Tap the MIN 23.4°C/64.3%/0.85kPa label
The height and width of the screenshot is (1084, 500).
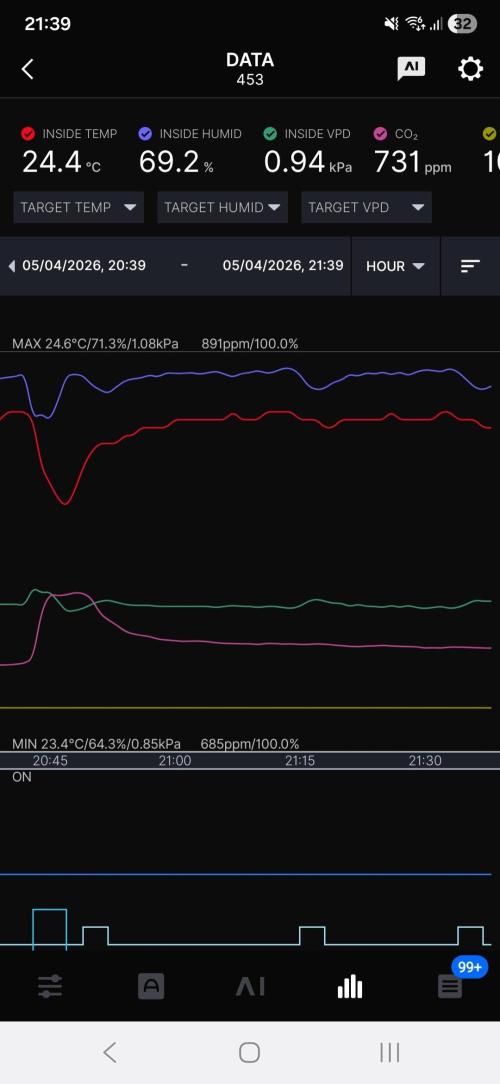96,744
